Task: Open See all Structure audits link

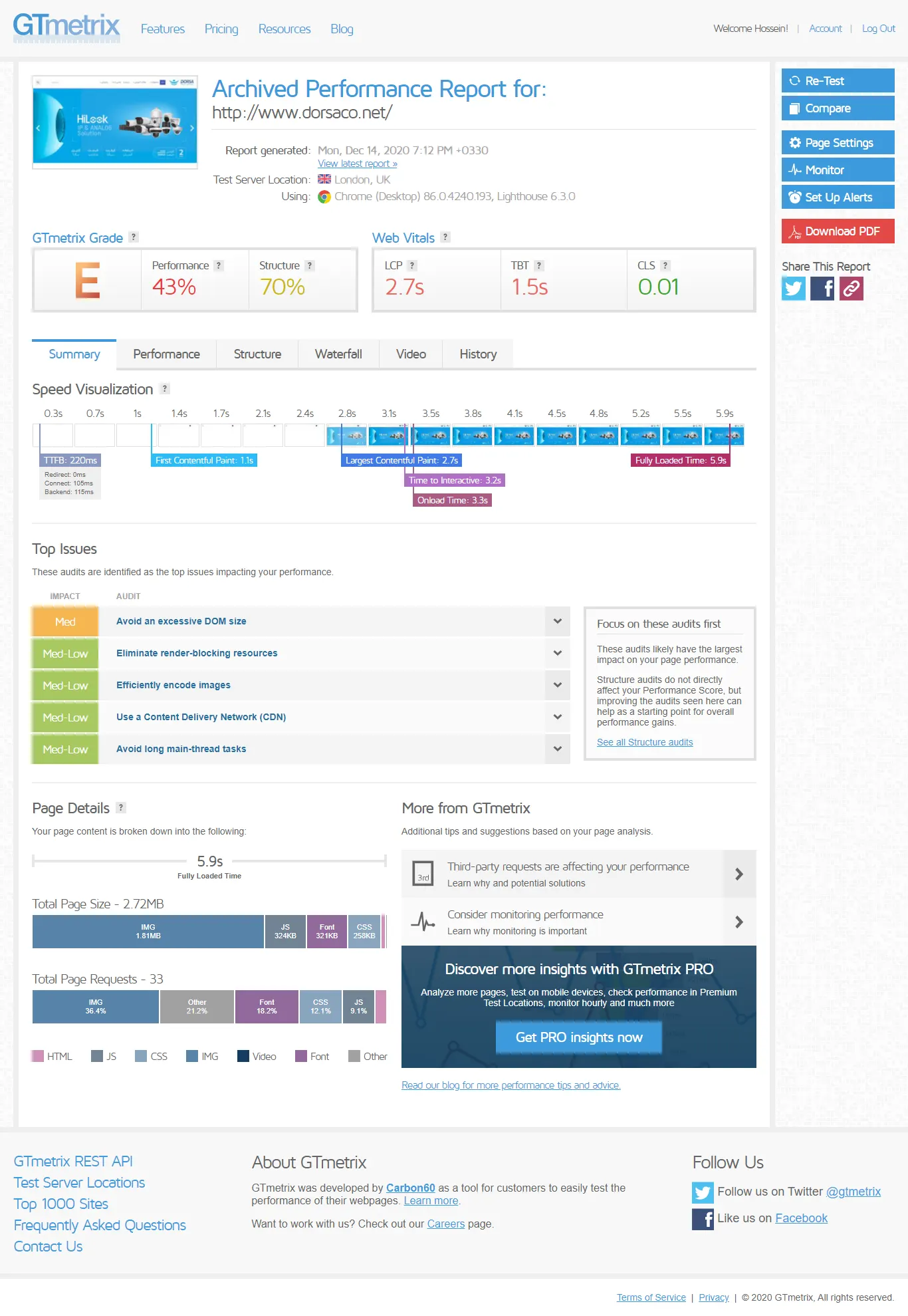Action: (x=645, y=742)
